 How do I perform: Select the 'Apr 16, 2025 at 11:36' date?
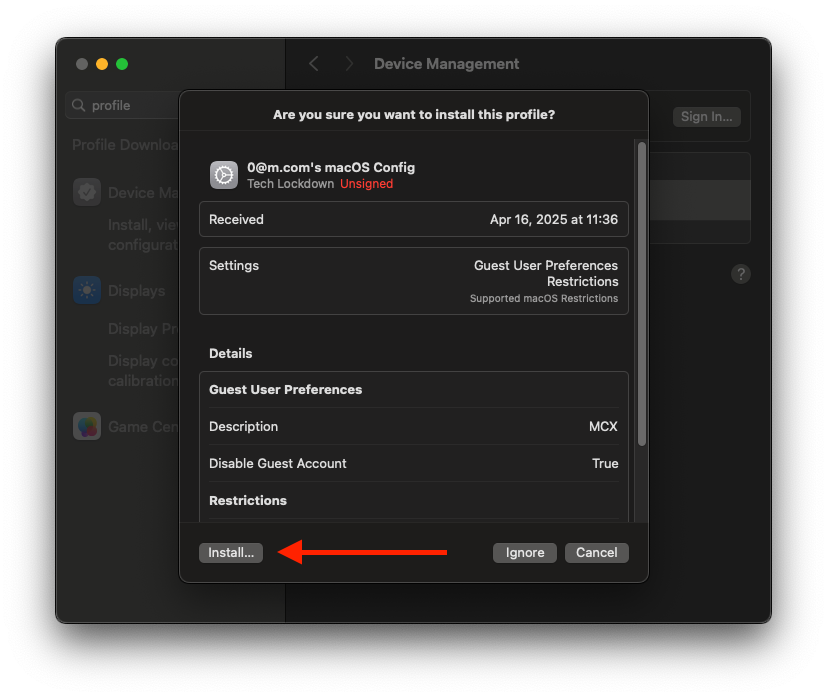[x=554, y=219]
